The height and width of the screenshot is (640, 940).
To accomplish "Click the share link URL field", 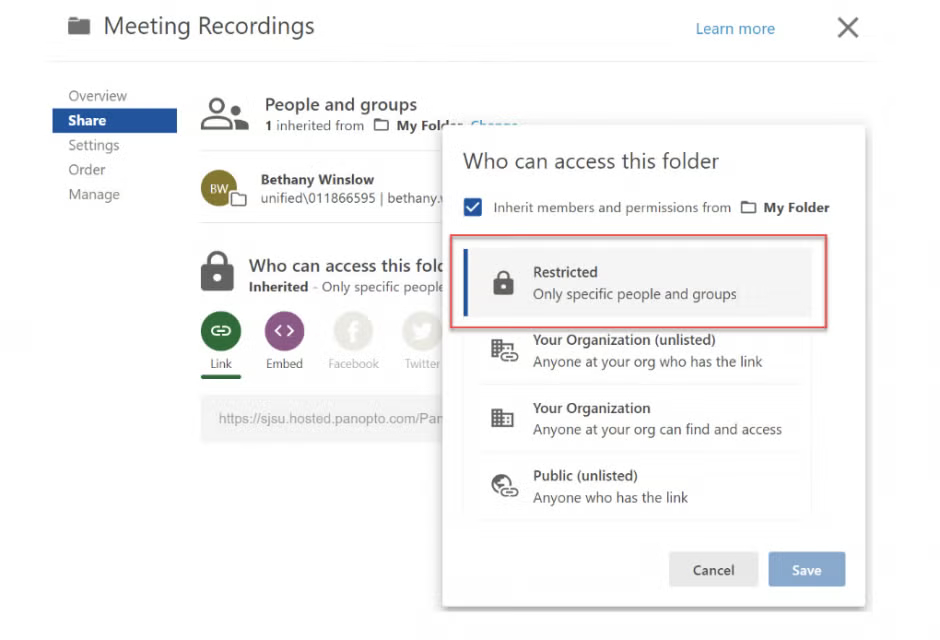I will point(320,419).
